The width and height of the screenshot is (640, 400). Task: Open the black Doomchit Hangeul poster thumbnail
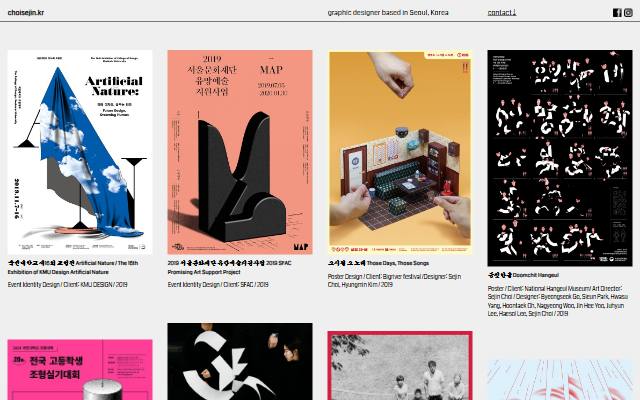click(x=560, y=158)
